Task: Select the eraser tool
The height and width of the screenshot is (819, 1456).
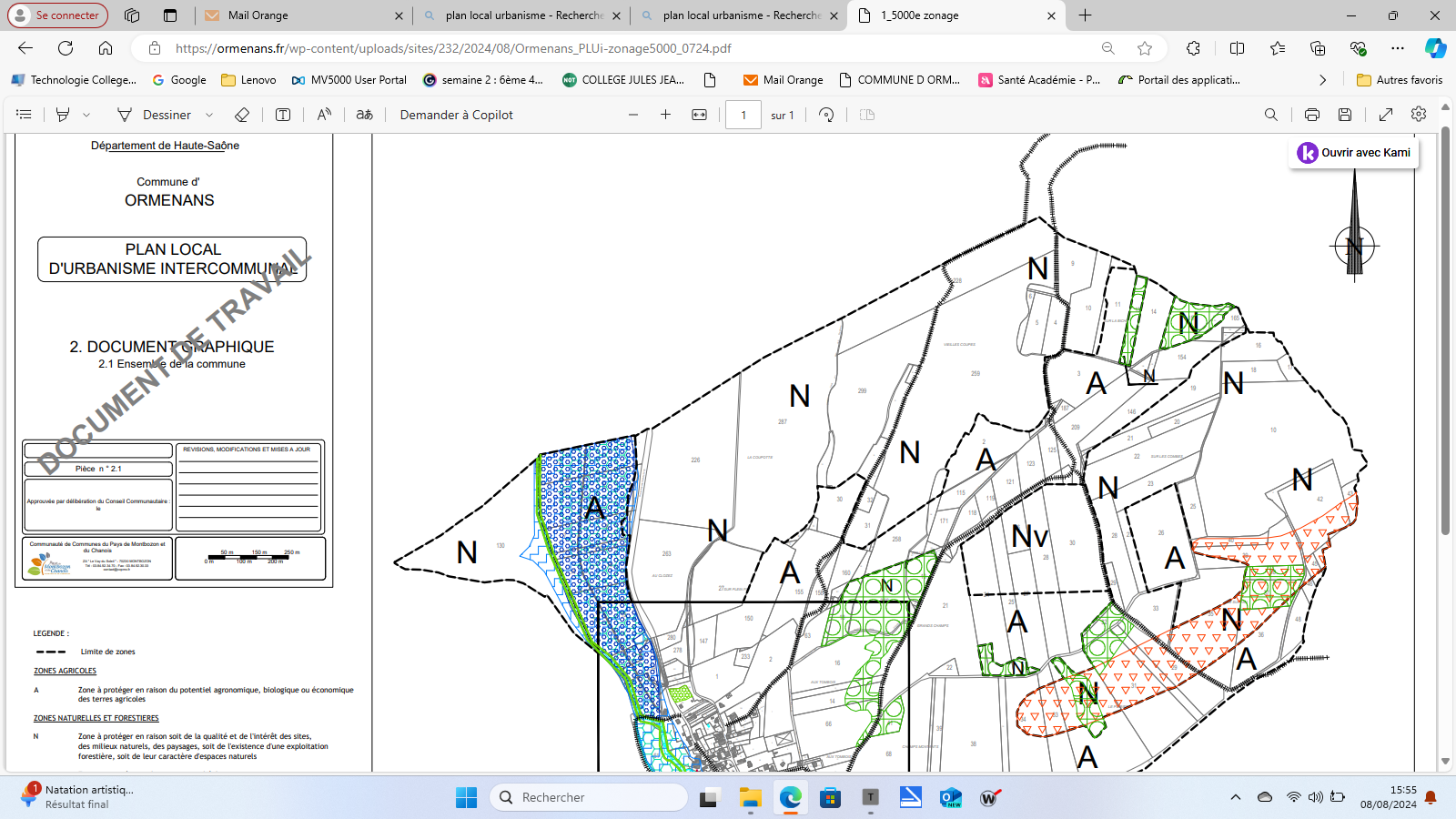Action: pos(242,115)
